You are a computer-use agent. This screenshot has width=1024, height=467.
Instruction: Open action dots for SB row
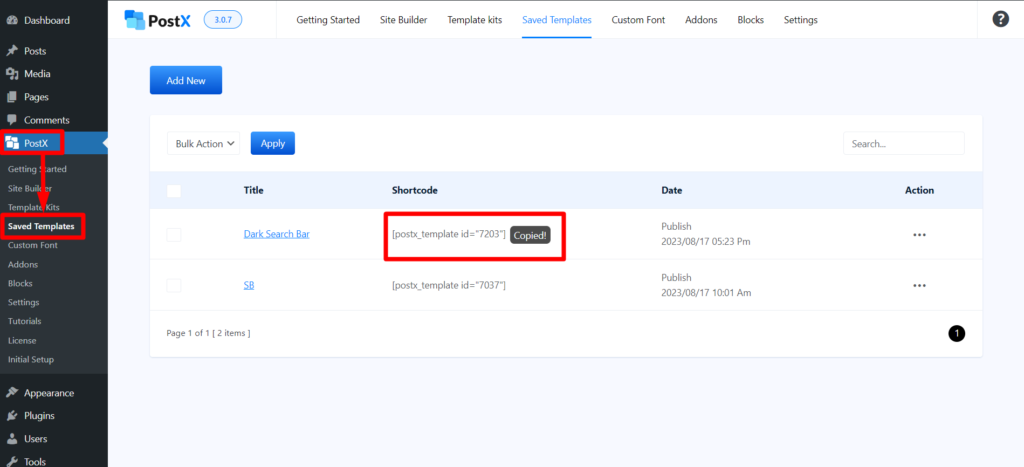[x=919, y=285]
